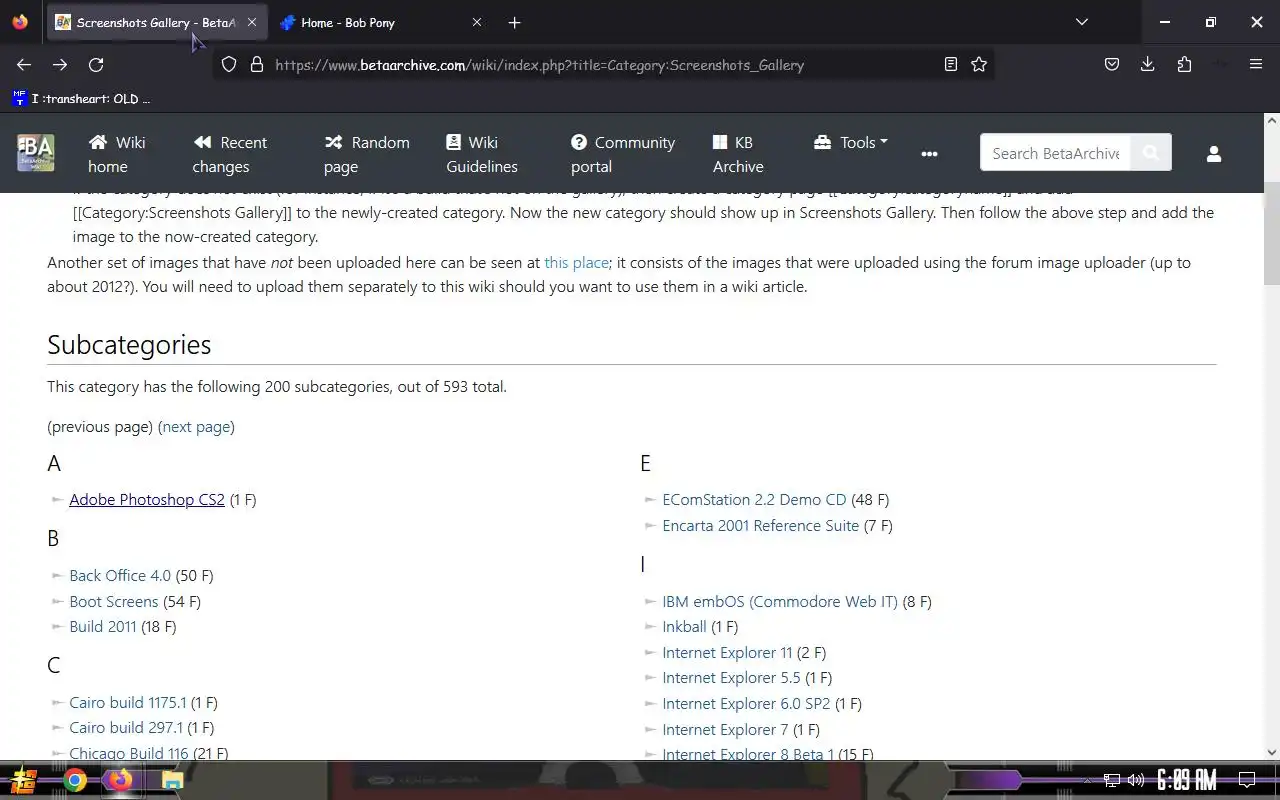The height and width of the screenshot is (800, 1280).
Task: Open Cairo build 1175.1 category
Action: coord(128,703)
